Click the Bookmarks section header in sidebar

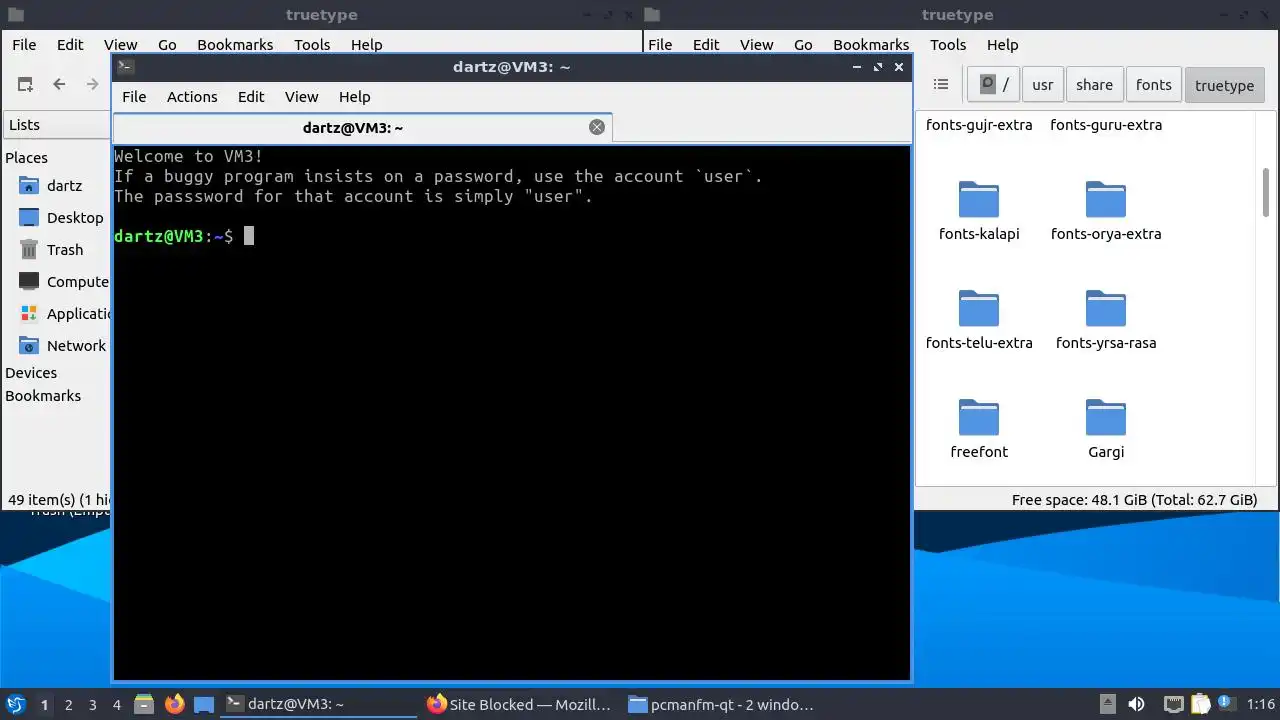click(43, 396)
